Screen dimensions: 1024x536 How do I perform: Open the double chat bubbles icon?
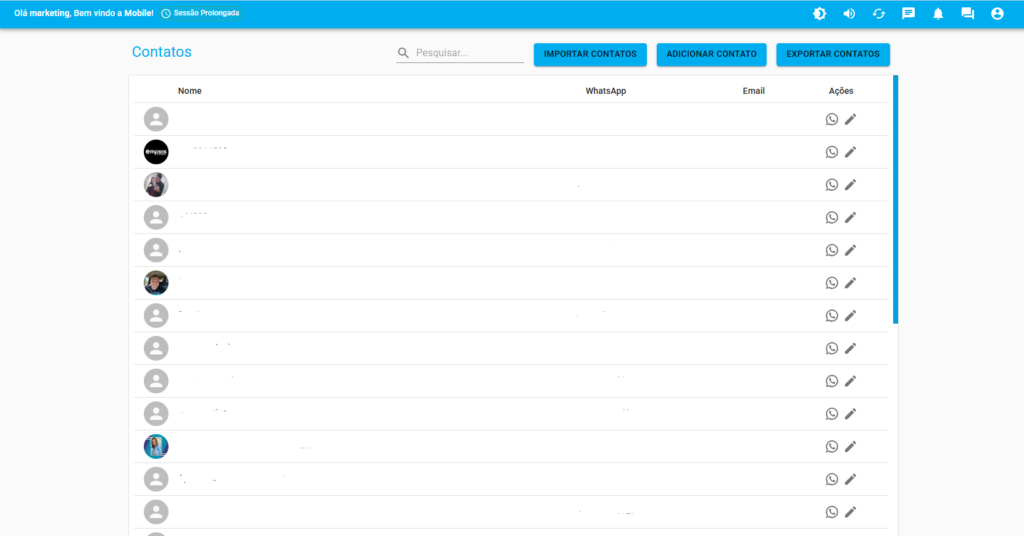point(967,14)
